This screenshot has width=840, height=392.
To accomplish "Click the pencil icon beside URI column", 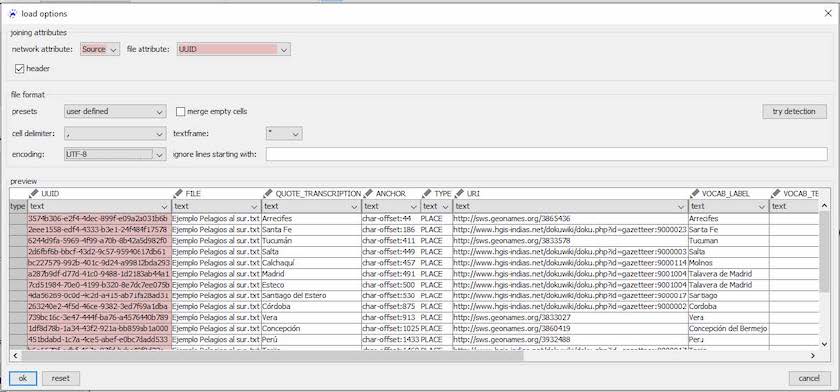I will [x=459, y=193].
